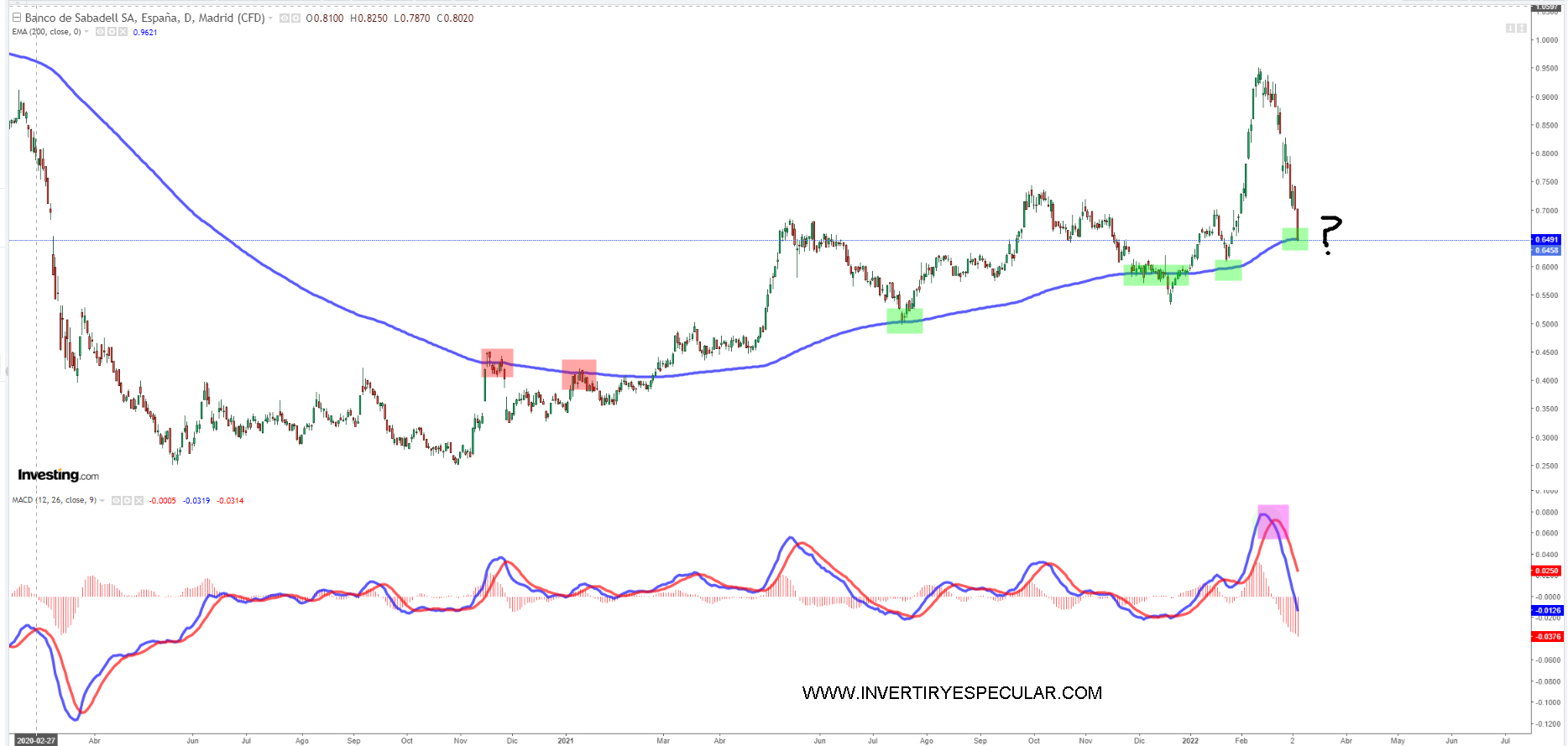
Task: Open MACD indicator settings gear
Action: [x=127, y=501]
